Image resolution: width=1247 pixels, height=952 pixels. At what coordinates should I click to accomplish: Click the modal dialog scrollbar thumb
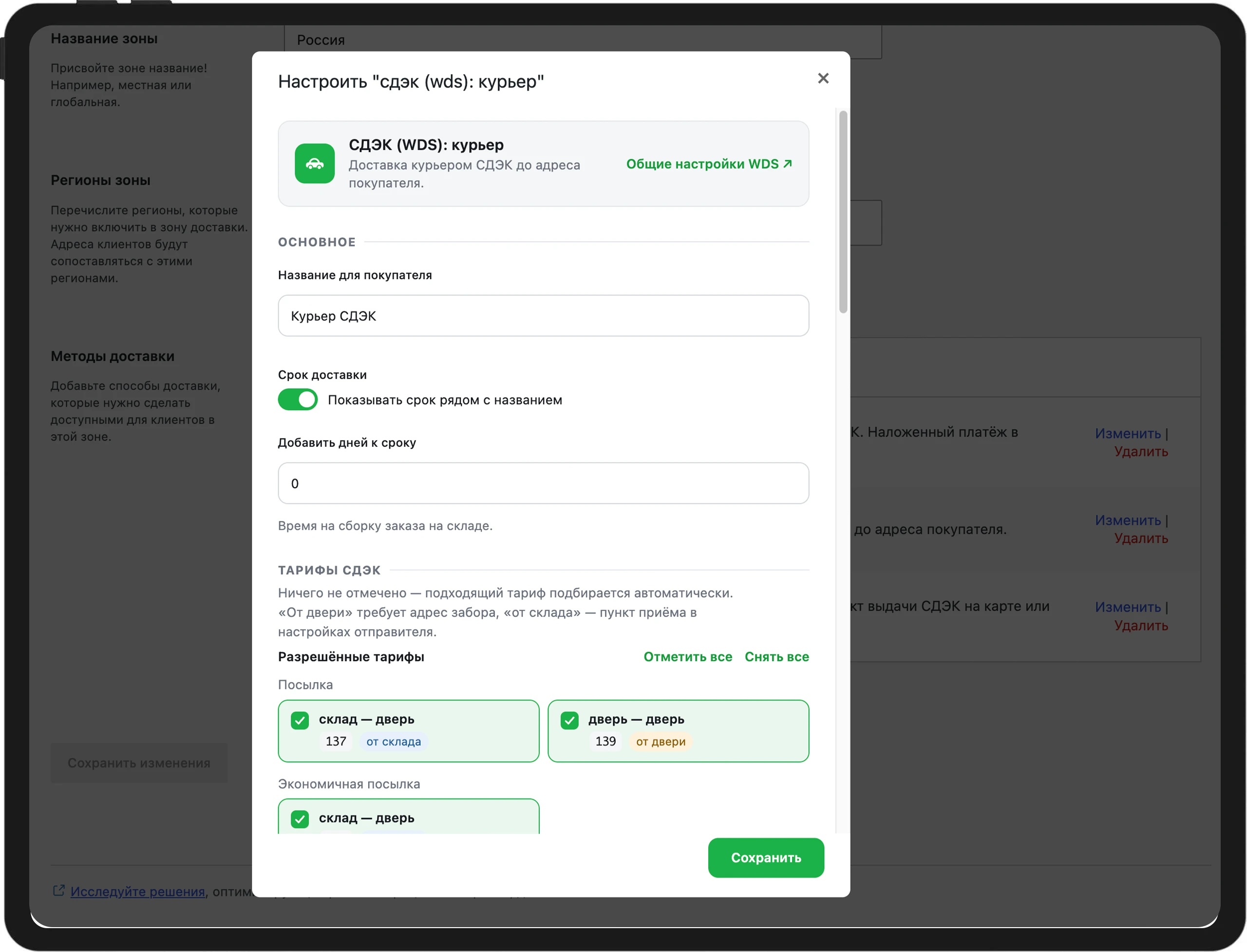pyautogui.click(x=843, y=212)
